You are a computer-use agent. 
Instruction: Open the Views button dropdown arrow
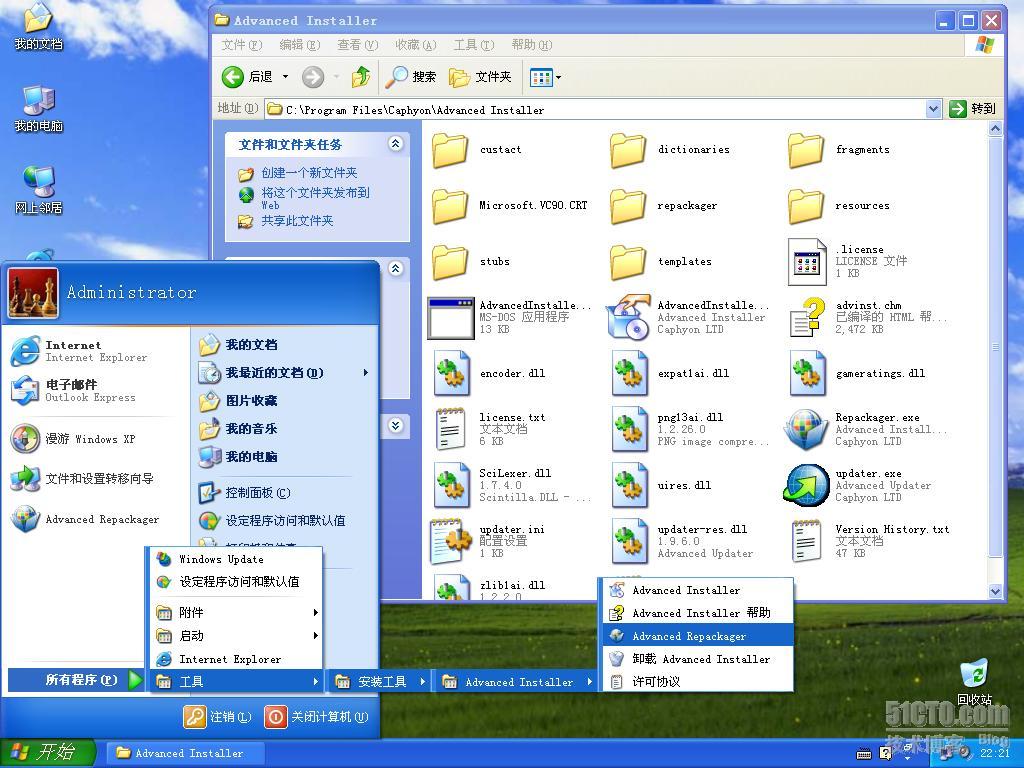coord(558,77)
